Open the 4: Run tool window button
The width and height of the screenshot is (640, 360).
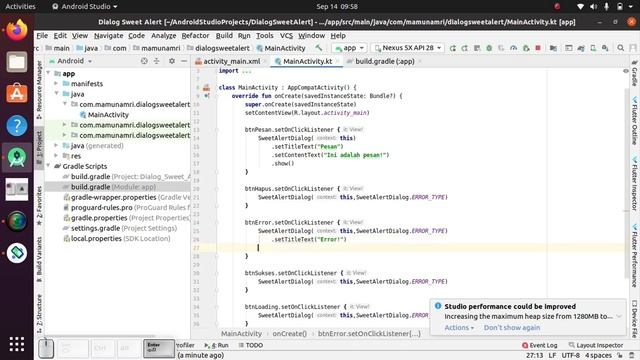tap(216, 345)
